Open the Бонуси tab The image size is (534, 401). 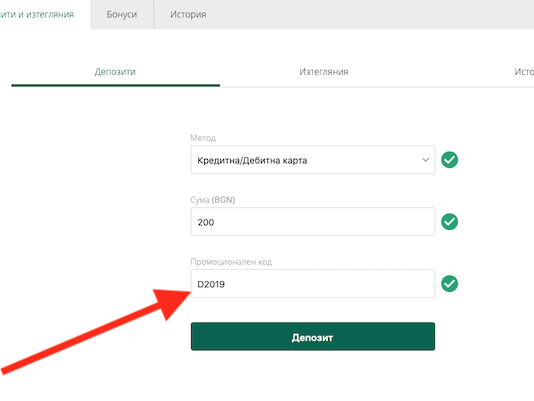[122, 14]
